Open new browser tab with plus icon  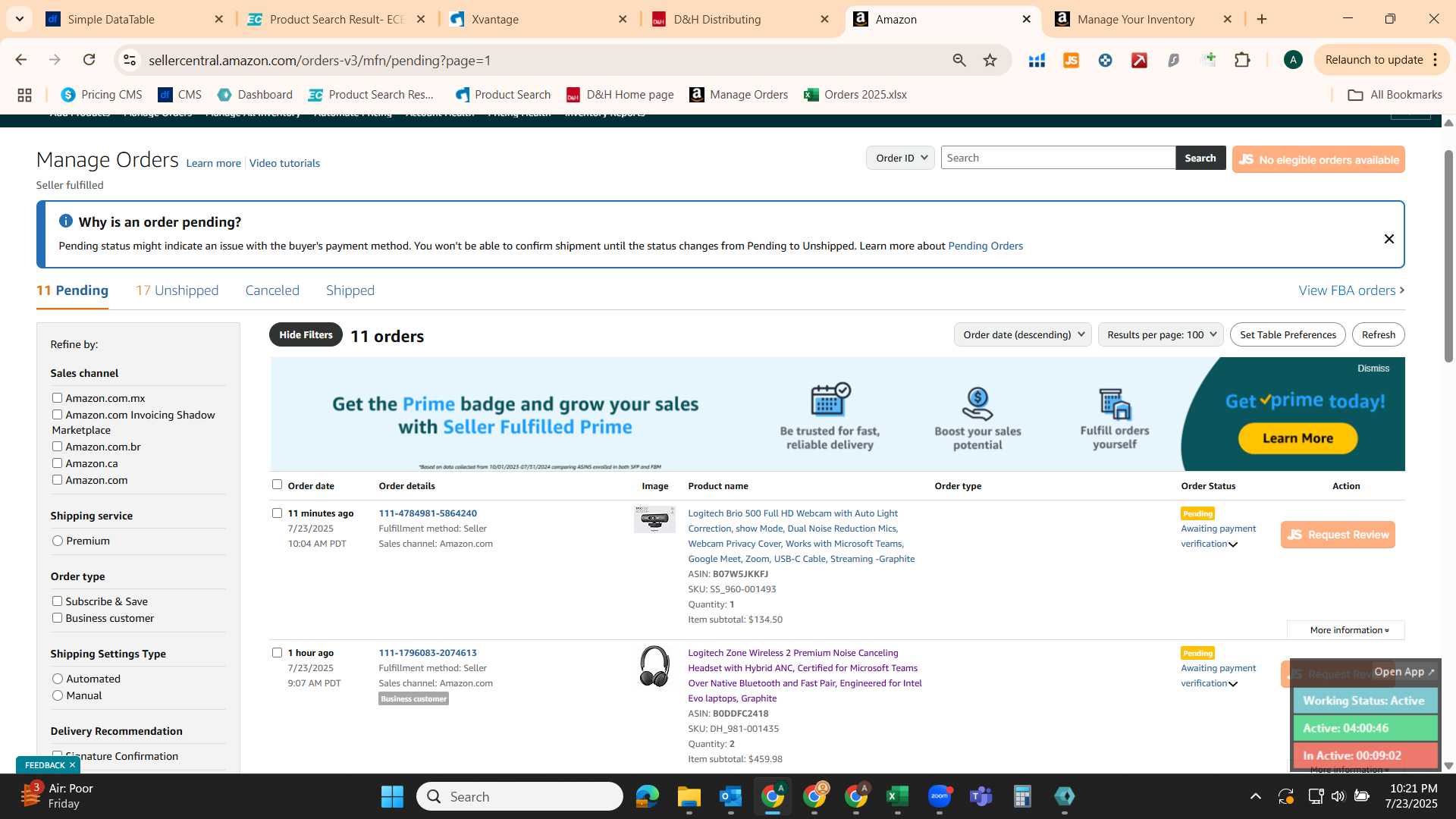coord(1262,19)
